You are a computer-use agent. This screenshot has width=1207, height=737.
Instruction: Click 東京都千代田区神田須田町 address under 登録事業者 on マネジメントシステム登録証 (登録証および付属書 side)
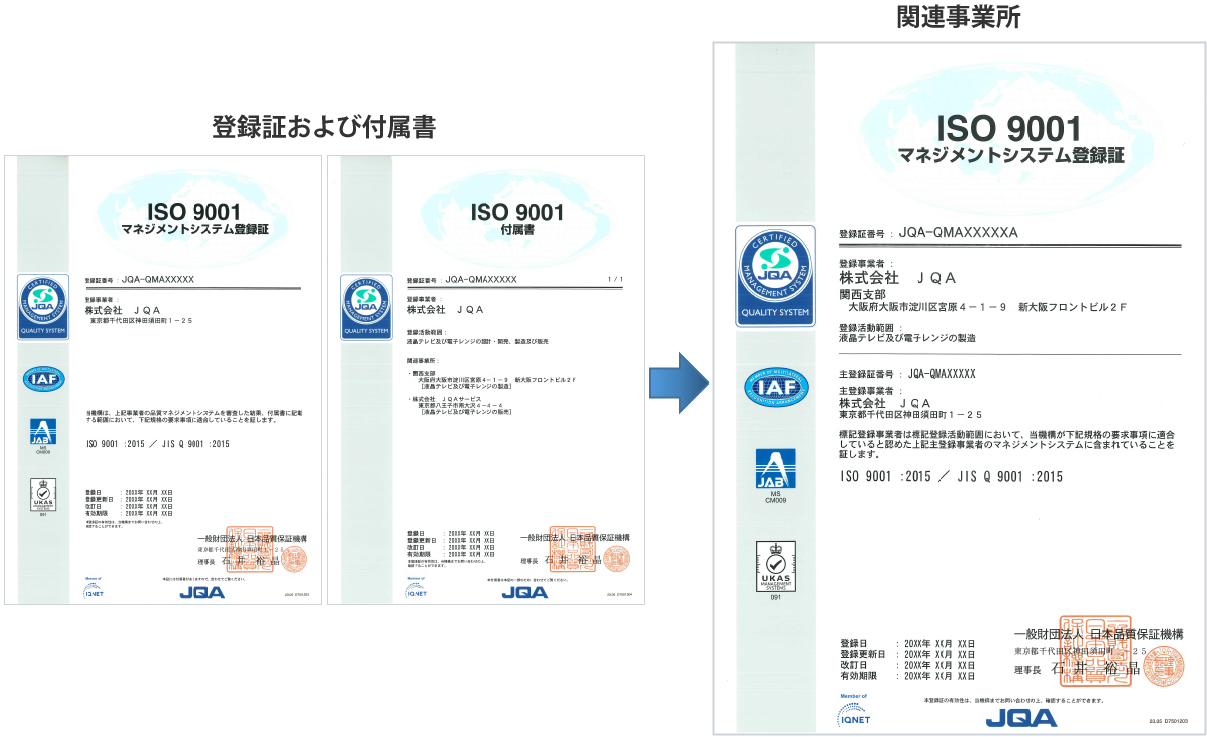(141, 320)
